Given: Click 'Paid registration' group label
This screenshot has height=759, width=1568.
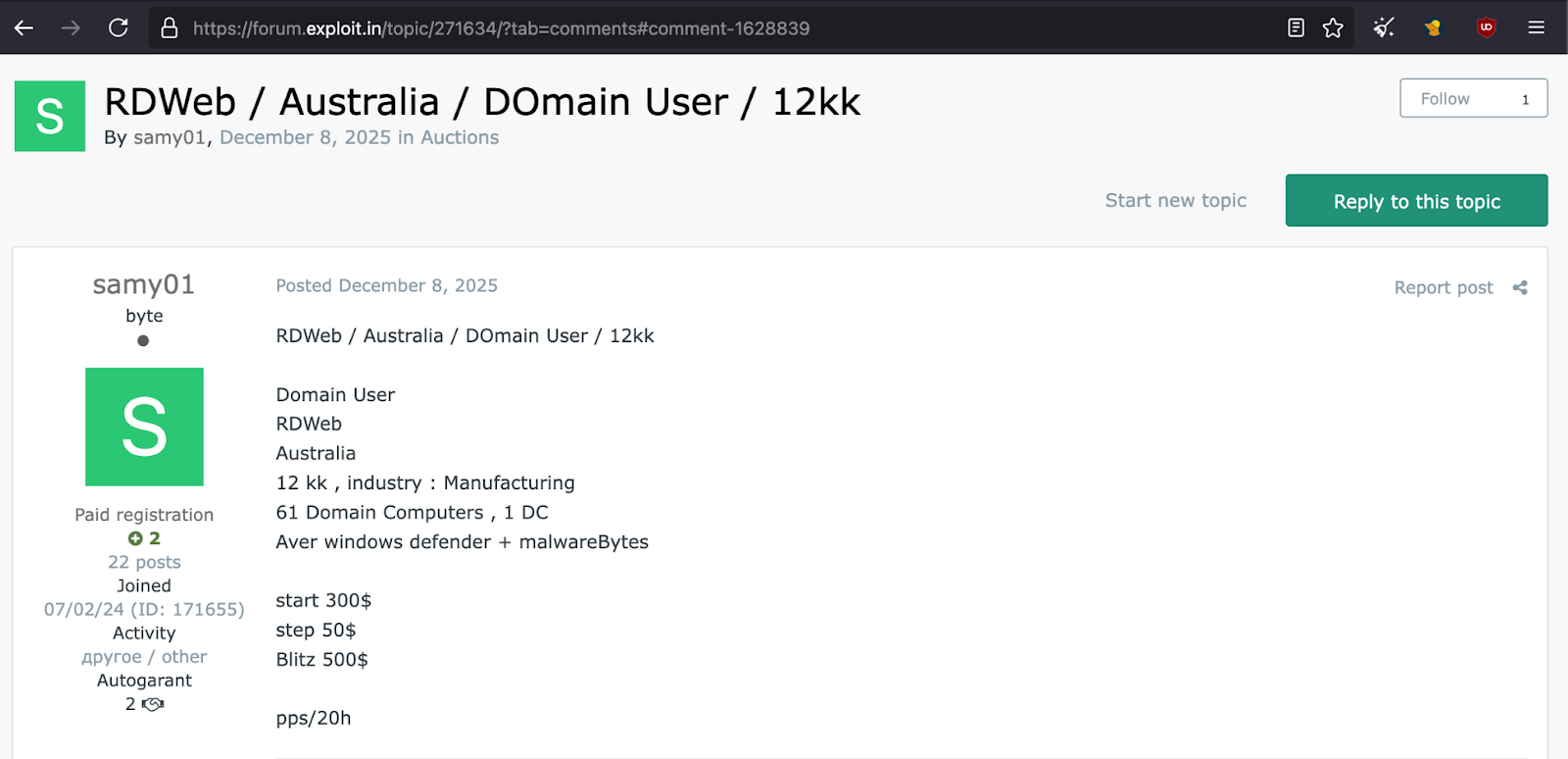Looking at the screenshot, I should click(x=144, y=515).
